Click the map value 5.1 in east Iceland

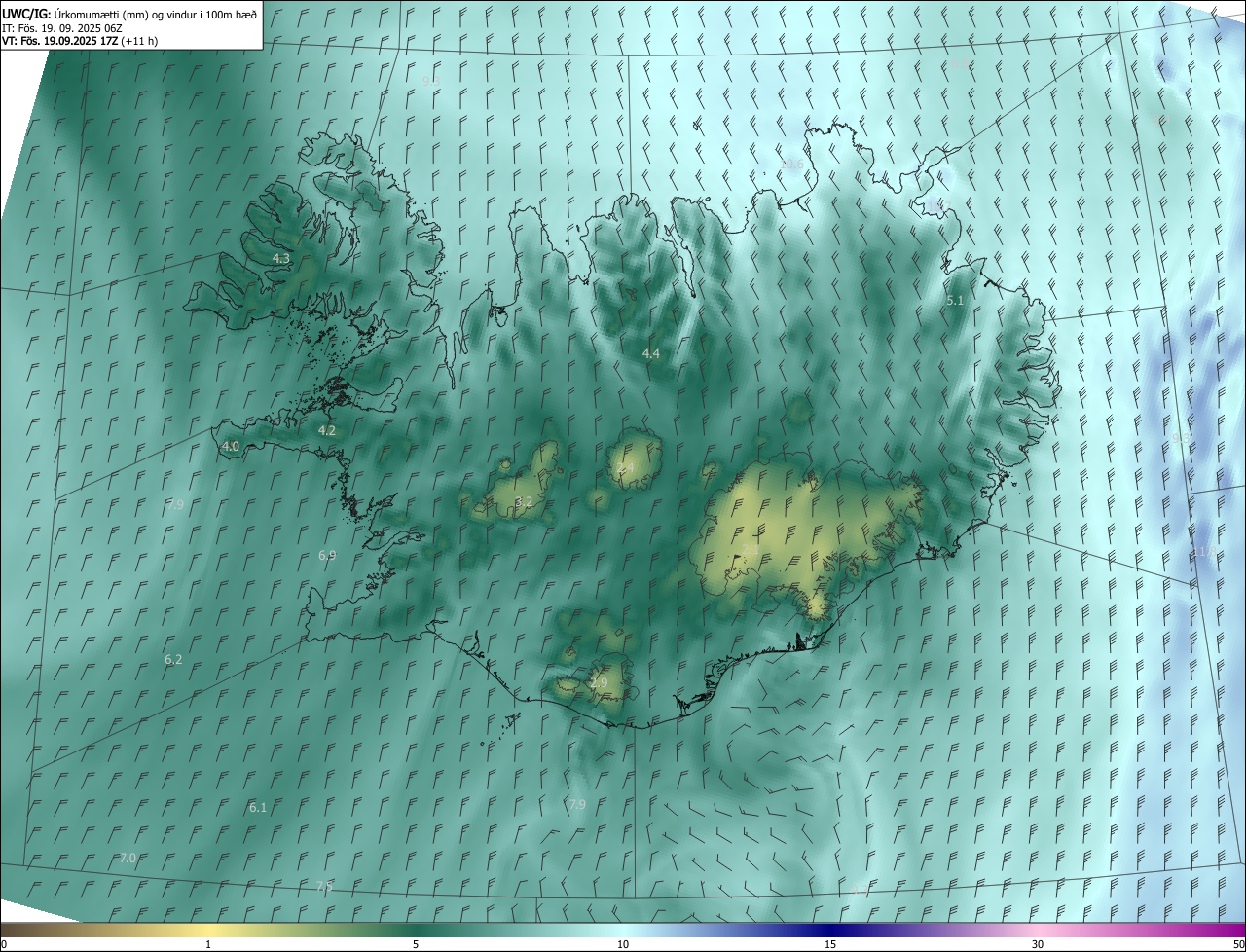955,302
